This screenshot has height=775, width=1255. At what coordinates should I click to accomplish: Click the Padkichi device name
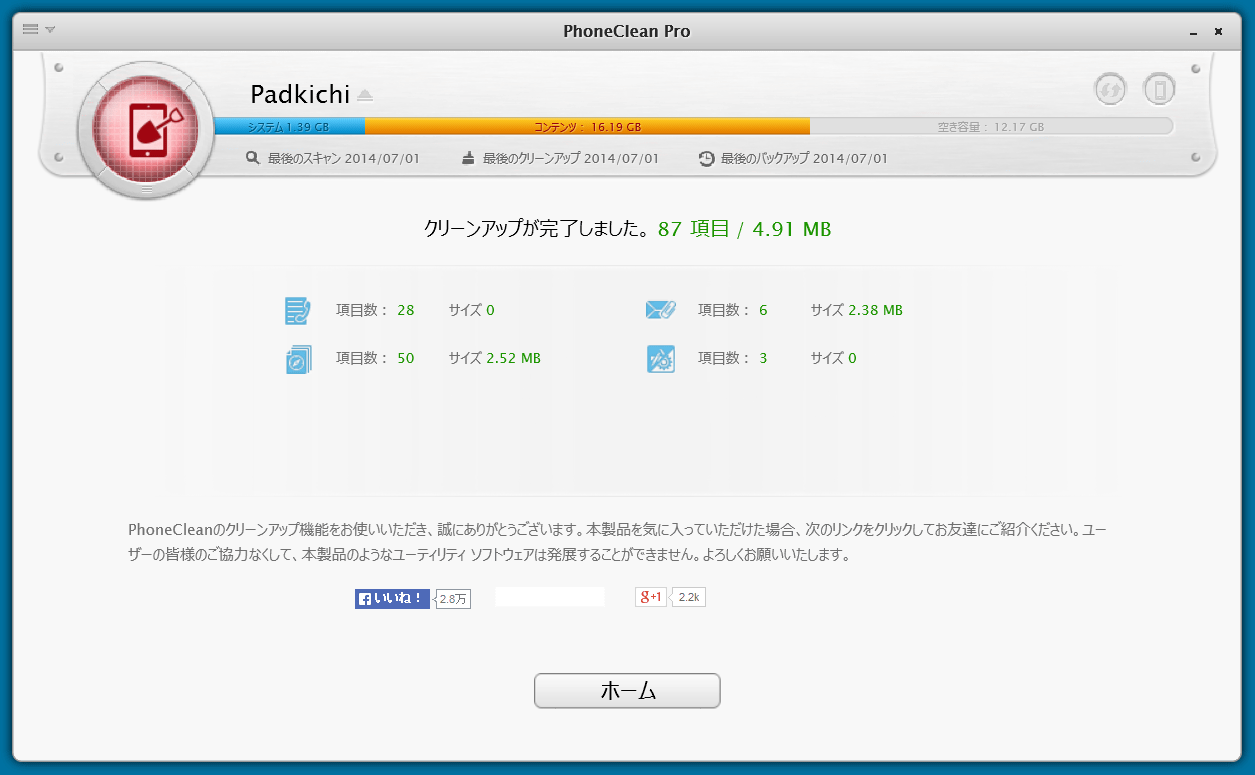tap(300, 95)
